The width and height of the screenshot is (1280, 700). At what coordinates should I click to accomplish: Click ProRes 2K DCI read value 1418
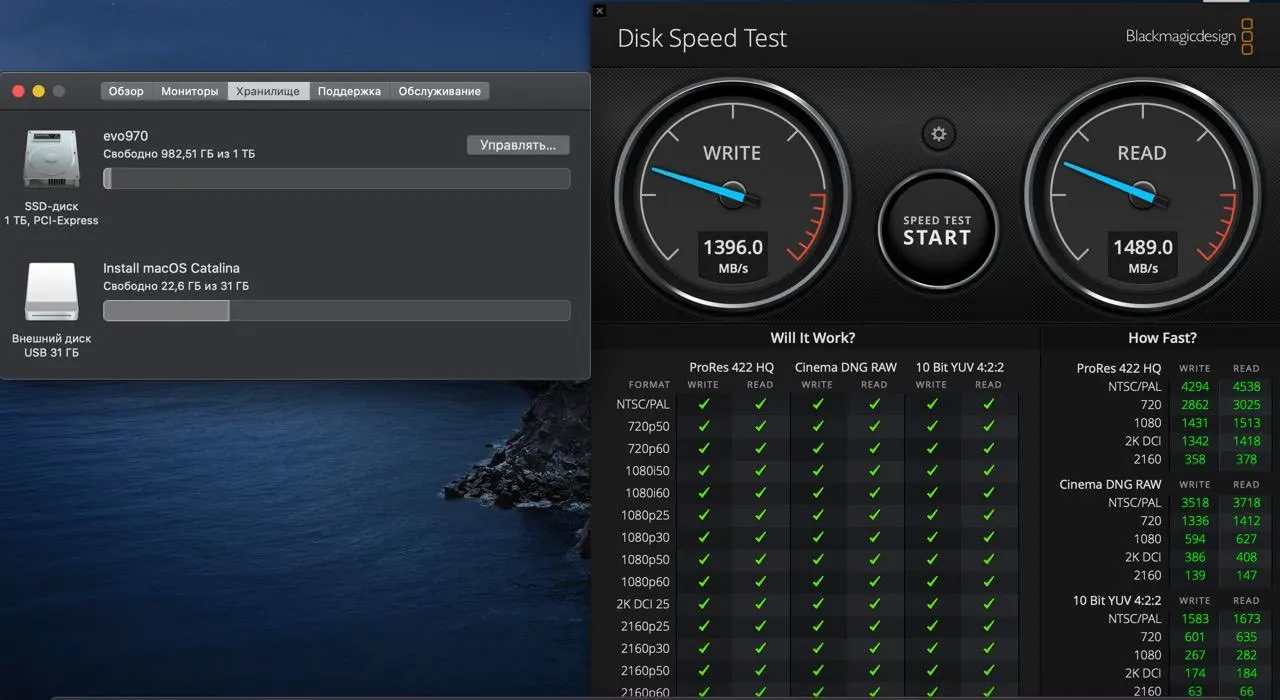(1246, 441)
